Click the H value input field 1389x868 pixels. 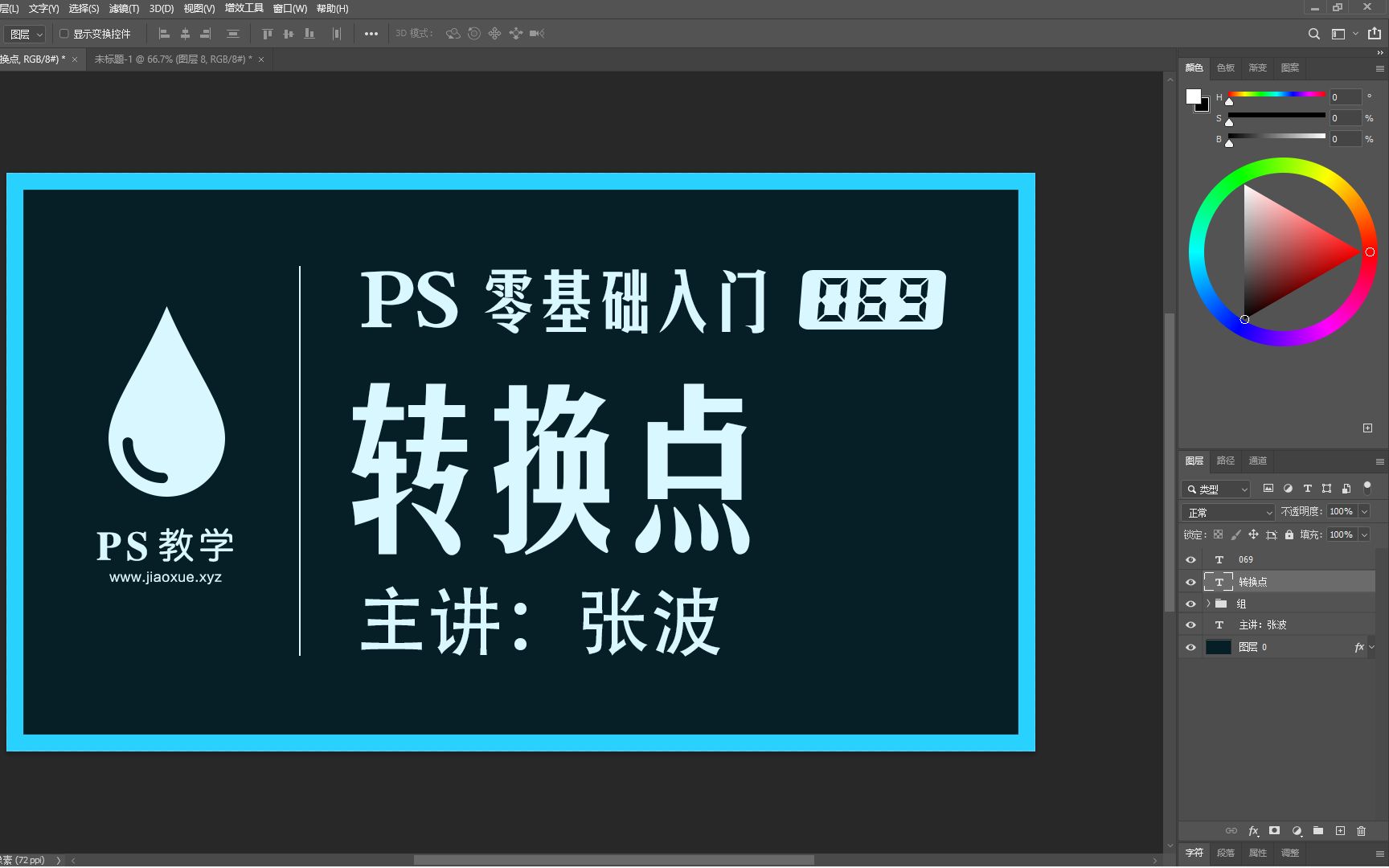[1346, 97]
